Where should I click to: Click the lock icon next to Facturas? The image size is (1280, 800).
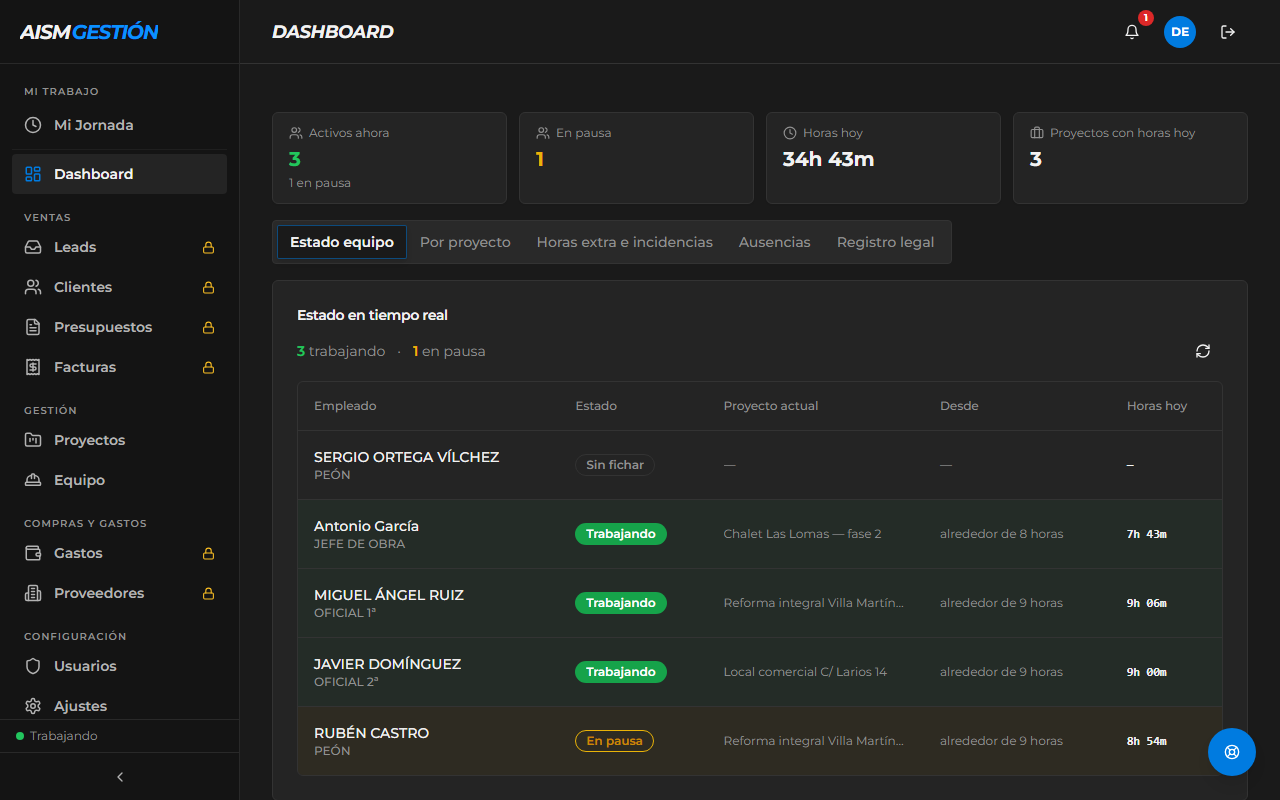209,367
